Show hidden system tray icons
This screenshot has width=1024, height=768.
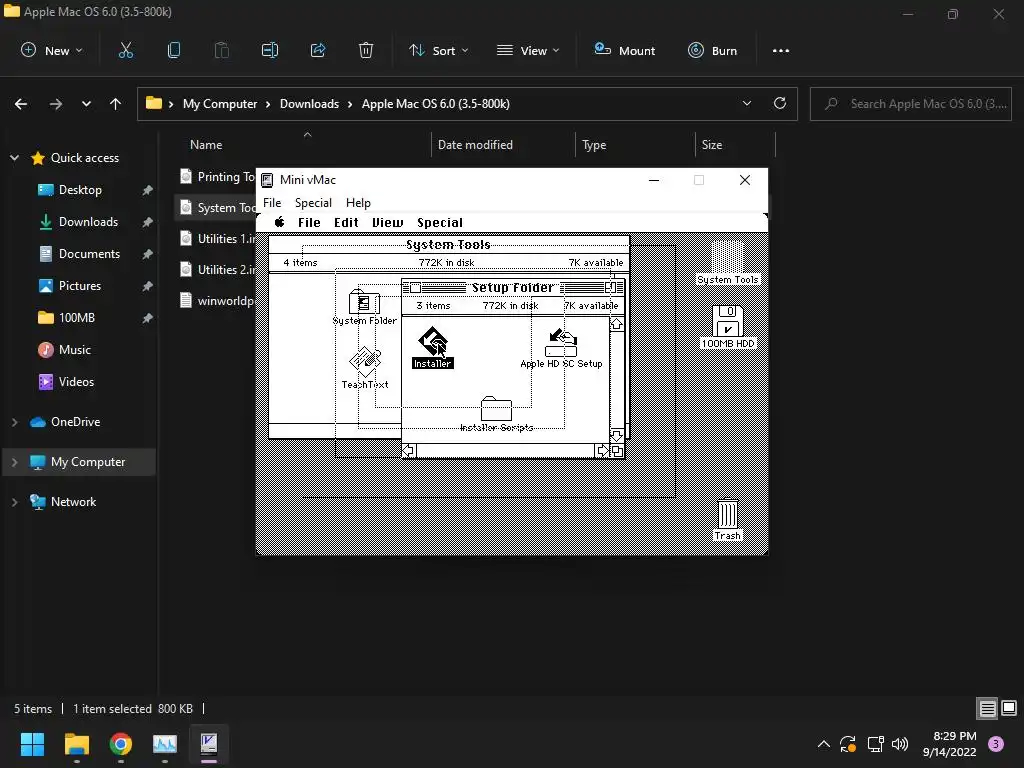tap(824, 744)
